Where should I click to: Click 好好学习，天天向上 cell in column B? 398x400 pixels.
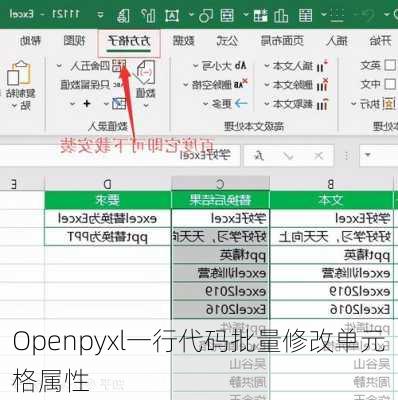[331, 237]
